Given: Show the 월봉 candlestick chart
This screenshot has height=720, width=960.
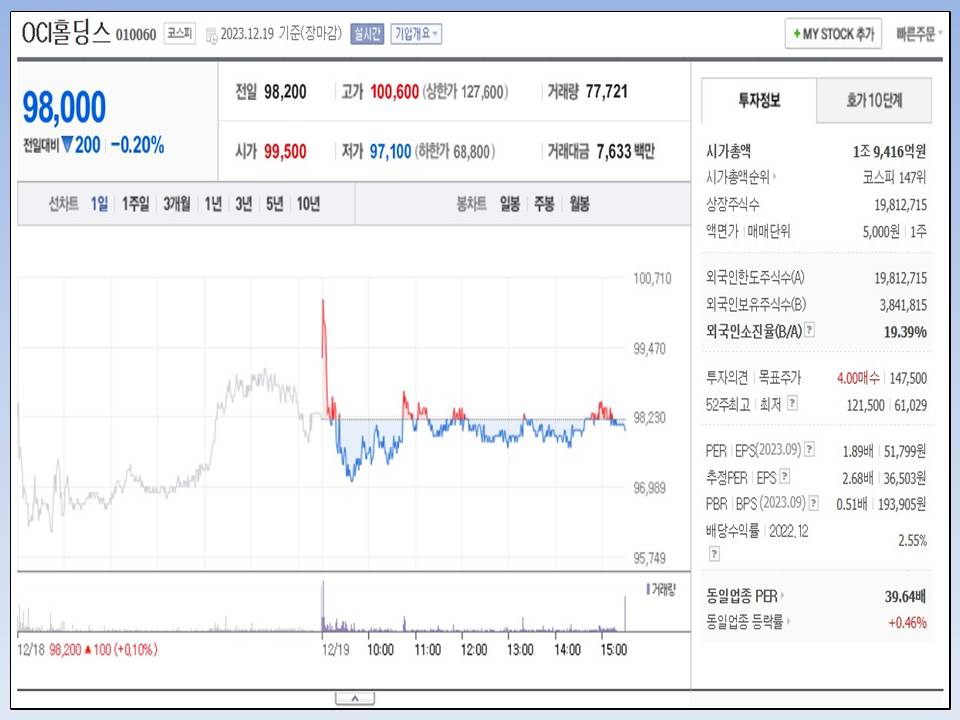Looking at the screenshot, I should tap(579, 203).
